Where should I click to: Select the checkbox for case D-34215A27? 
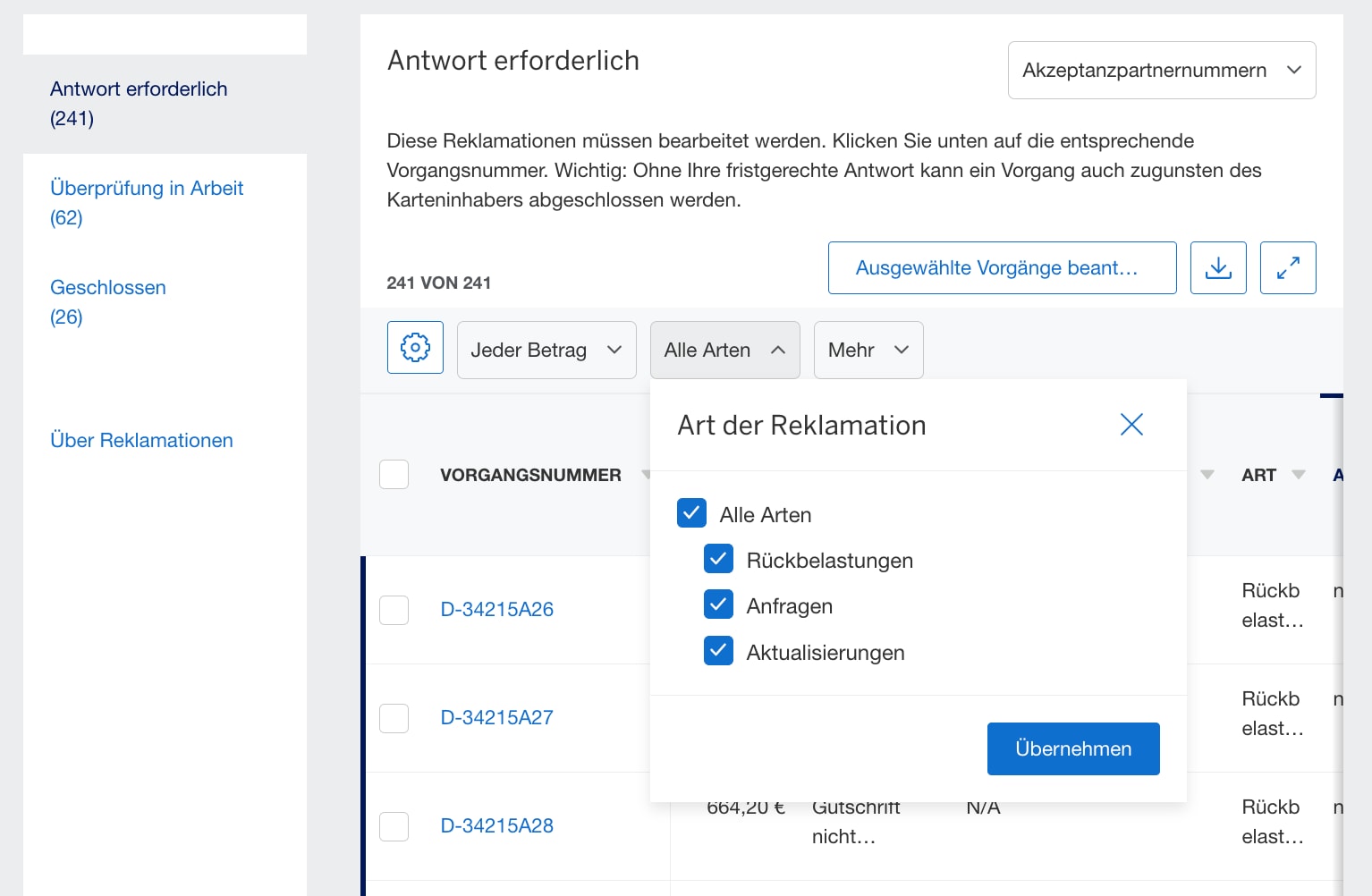394,718
